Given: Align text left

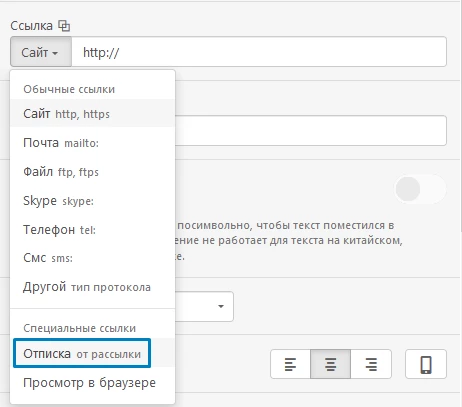Looking at the screenshot, I should [290, 364].
